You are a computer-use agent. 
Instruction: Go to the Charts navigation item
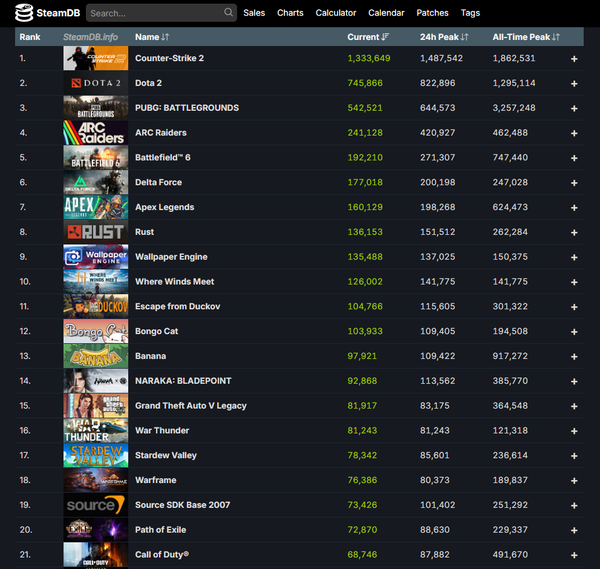pos(290,13)
